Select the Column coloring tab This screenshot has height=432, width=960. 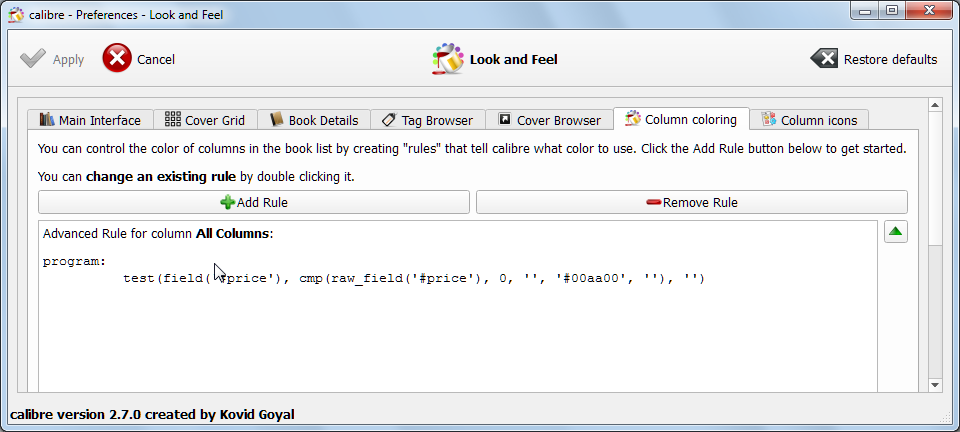click(x=681, y=119)
